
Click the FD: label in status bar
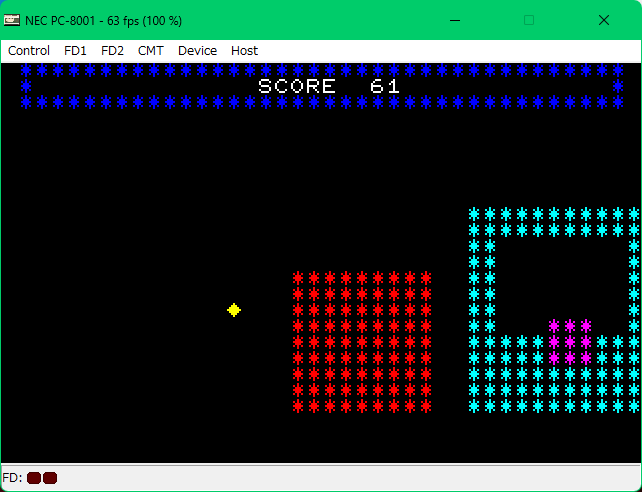click(x=13, y=478)
